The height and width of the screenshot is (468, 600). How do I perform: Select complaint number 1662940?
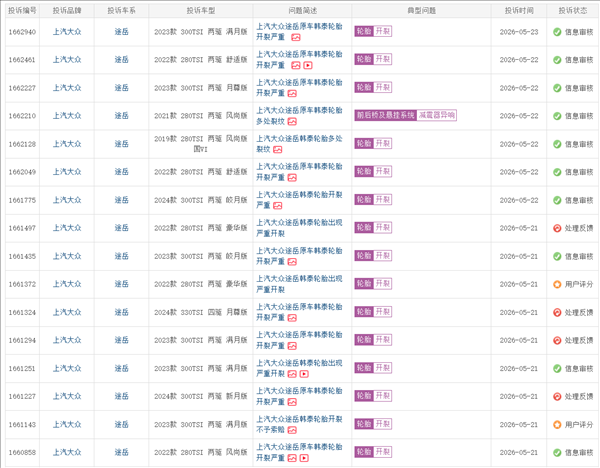tap(22, 32)
